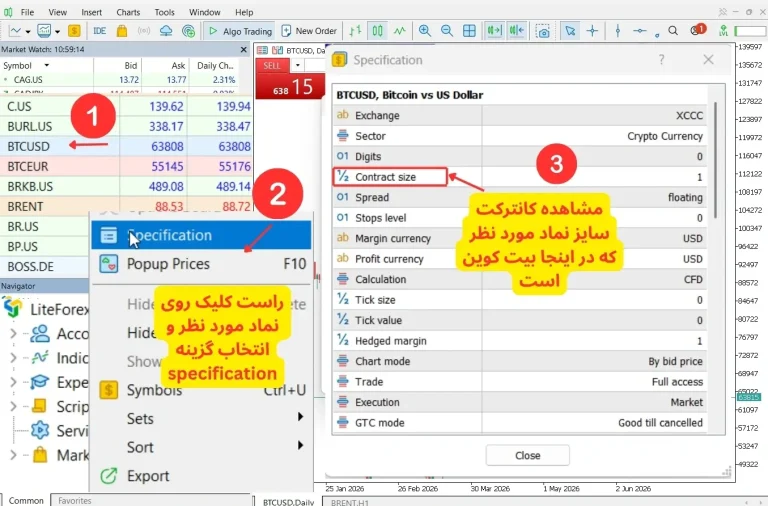Open the Sort submenu
768x506 pixels.
pyautogui.click(x=201, y=447)
